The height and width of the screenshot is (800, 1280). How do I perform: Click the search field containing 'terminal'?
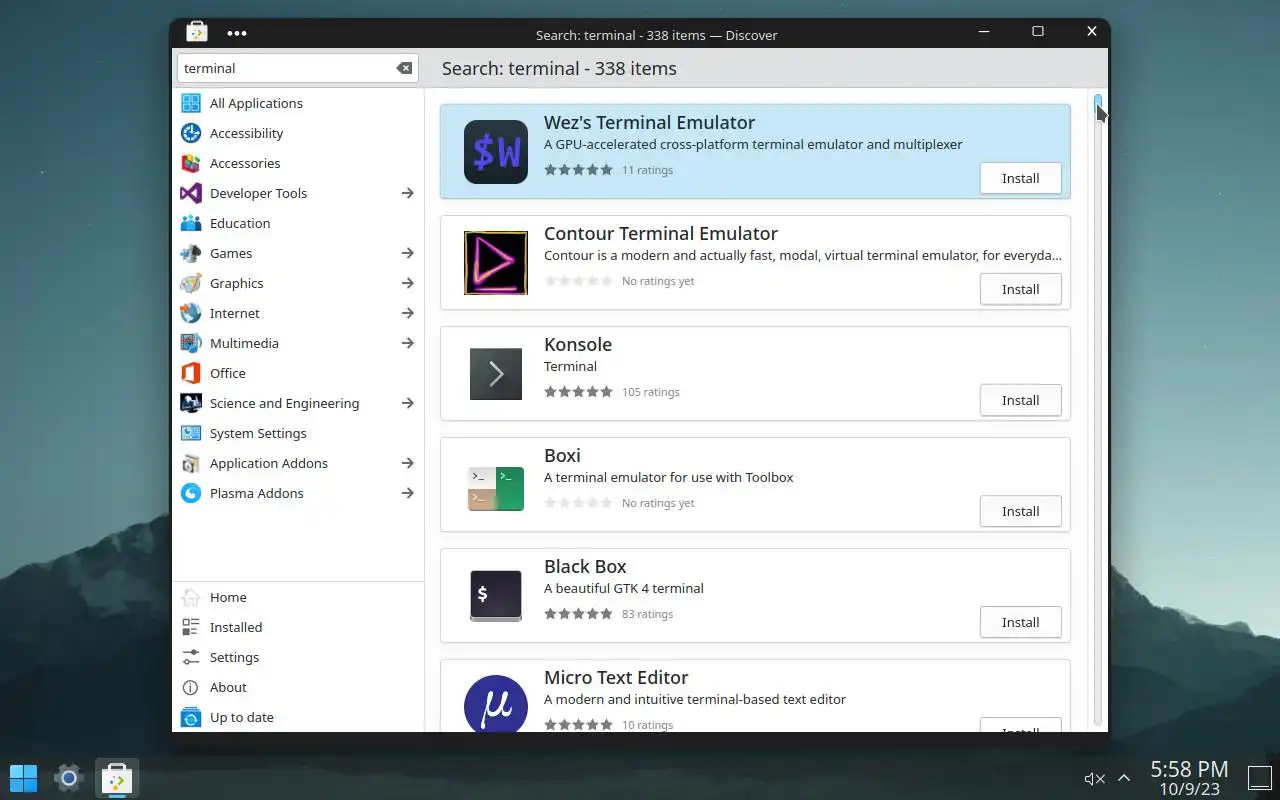(x=297, y=68)
